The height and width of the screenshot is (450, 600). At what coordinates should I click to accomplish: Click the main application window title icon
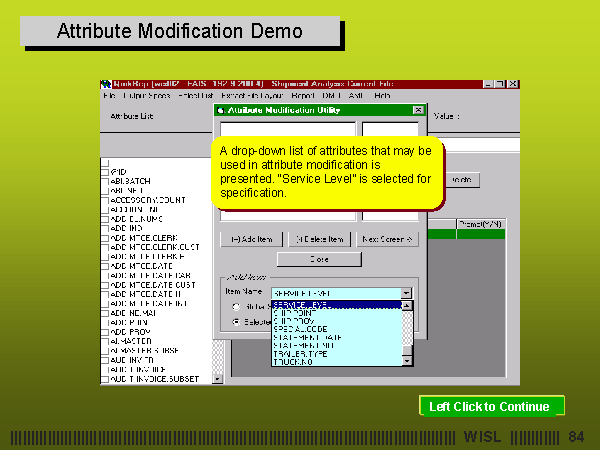pyautogui.click(x=106, y=84)
